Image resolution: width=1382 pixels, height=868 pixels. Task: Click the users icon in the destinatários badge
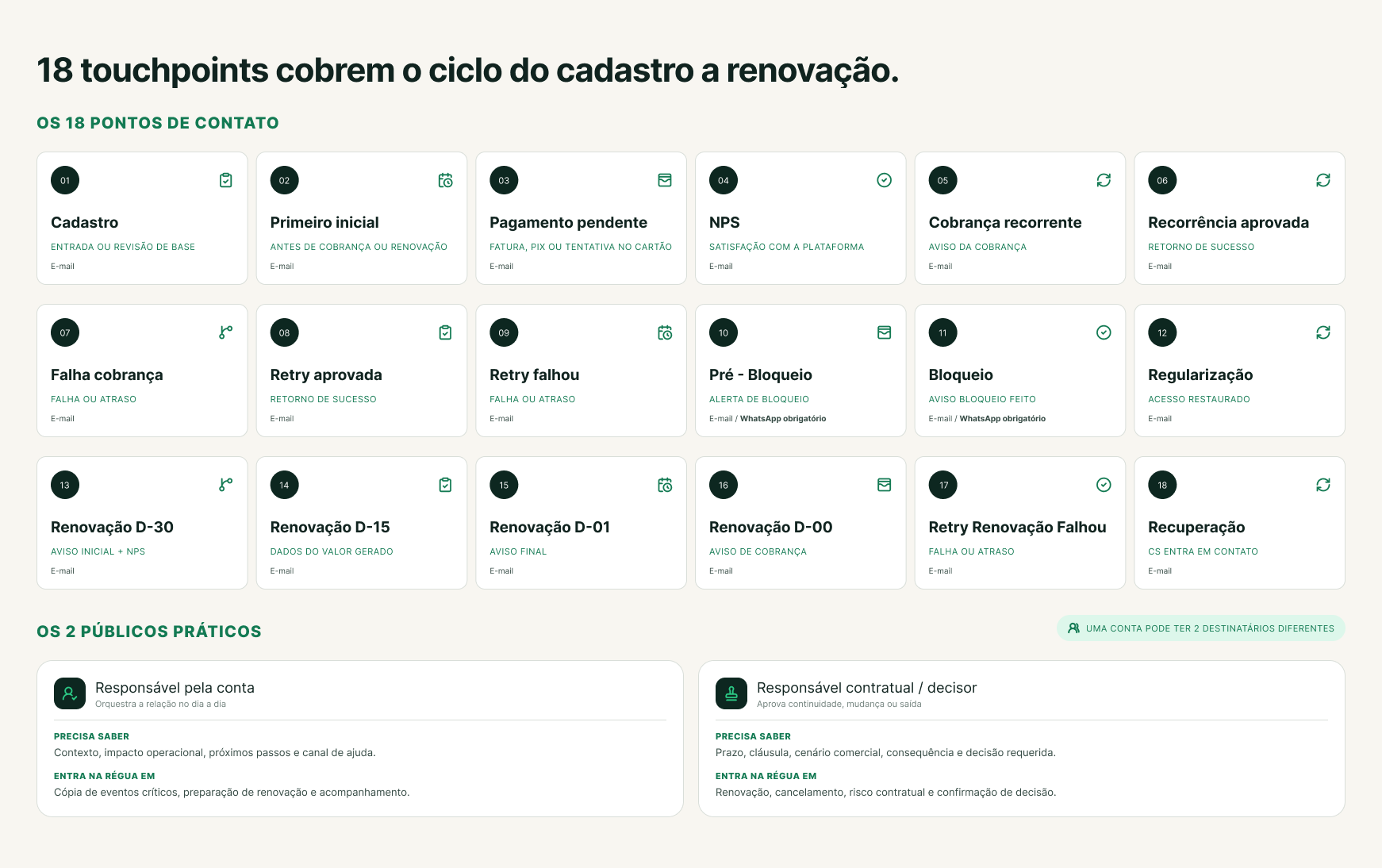1073,628
